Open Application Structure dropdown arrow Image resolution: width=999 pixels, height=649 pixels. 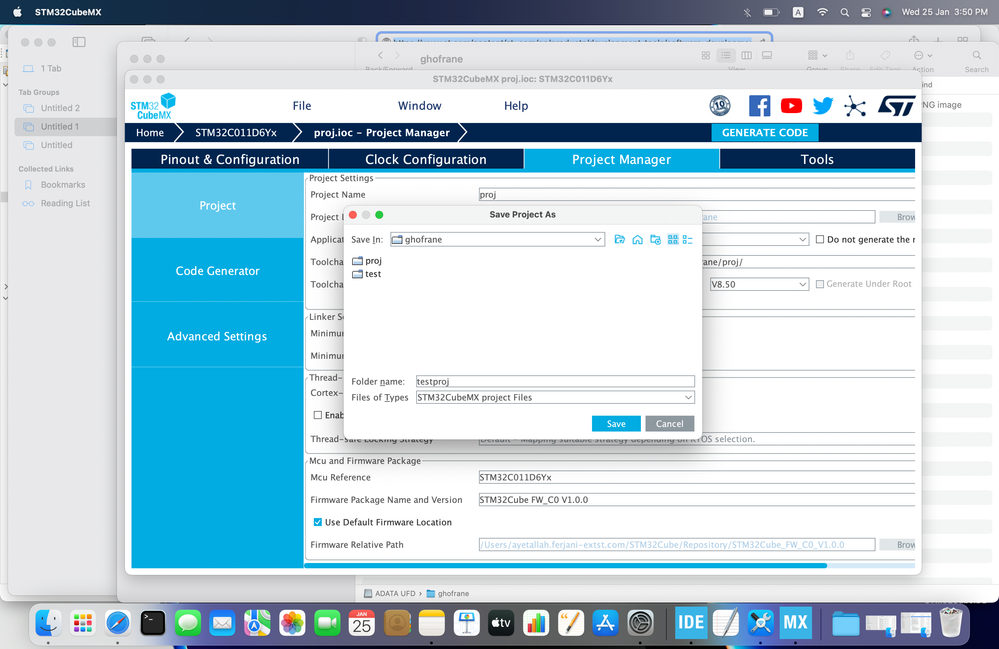(x=802, y=239)
